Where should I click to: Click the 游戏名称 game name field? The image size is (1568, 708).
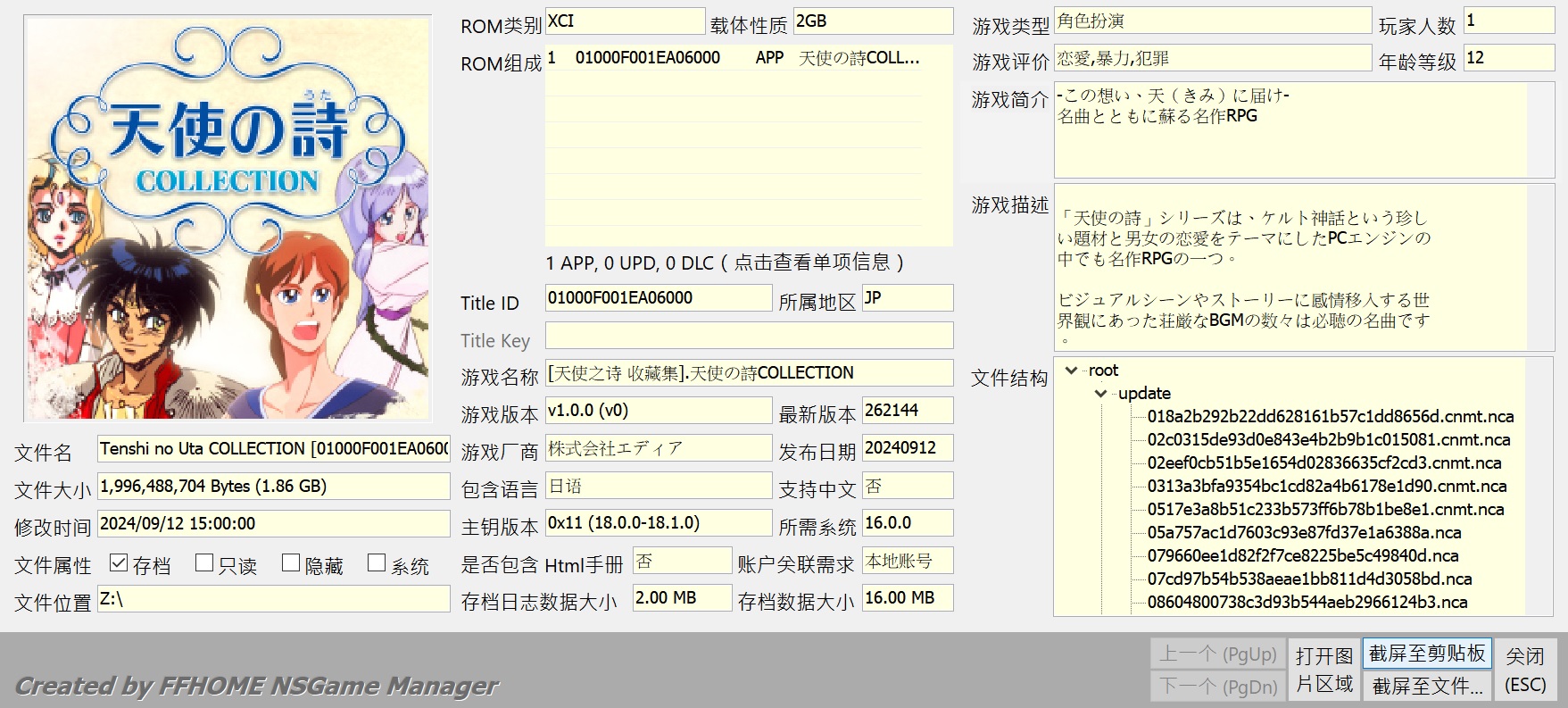click(x=748, y=373)
